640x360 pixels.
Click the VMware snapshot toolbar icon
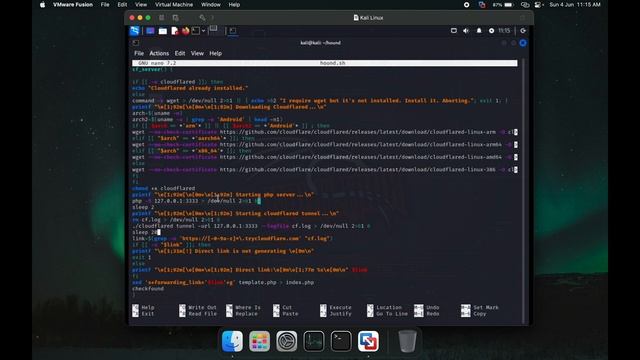click(x=176, y=18)
